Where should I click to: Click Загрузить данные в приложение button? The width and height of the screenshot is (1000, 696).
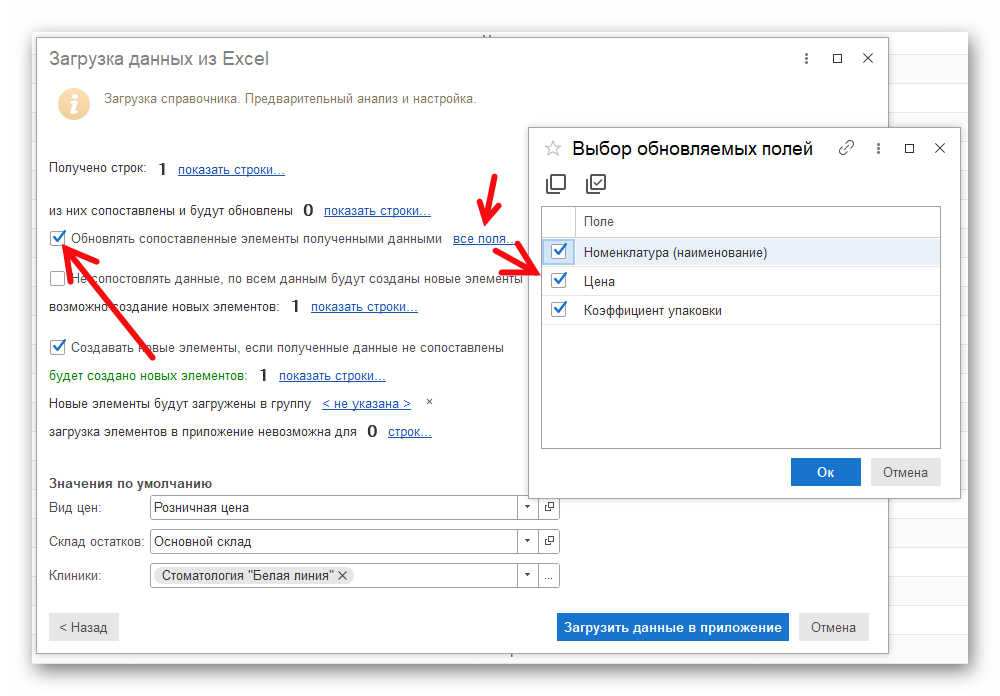[672, 627]
